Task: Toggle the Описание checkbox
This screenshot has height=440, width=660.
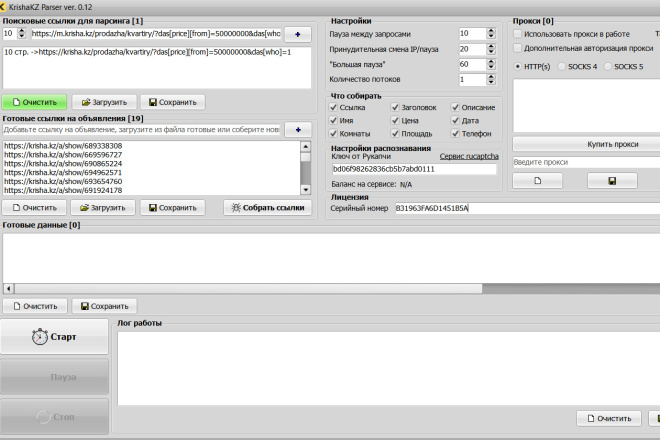Action: (x=455, y=107)
